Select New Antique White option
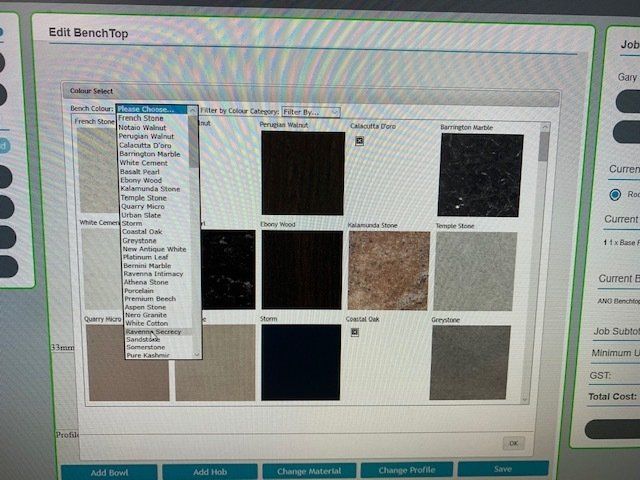The height and width of the screenshot is (480, 640). pos(155,249)
